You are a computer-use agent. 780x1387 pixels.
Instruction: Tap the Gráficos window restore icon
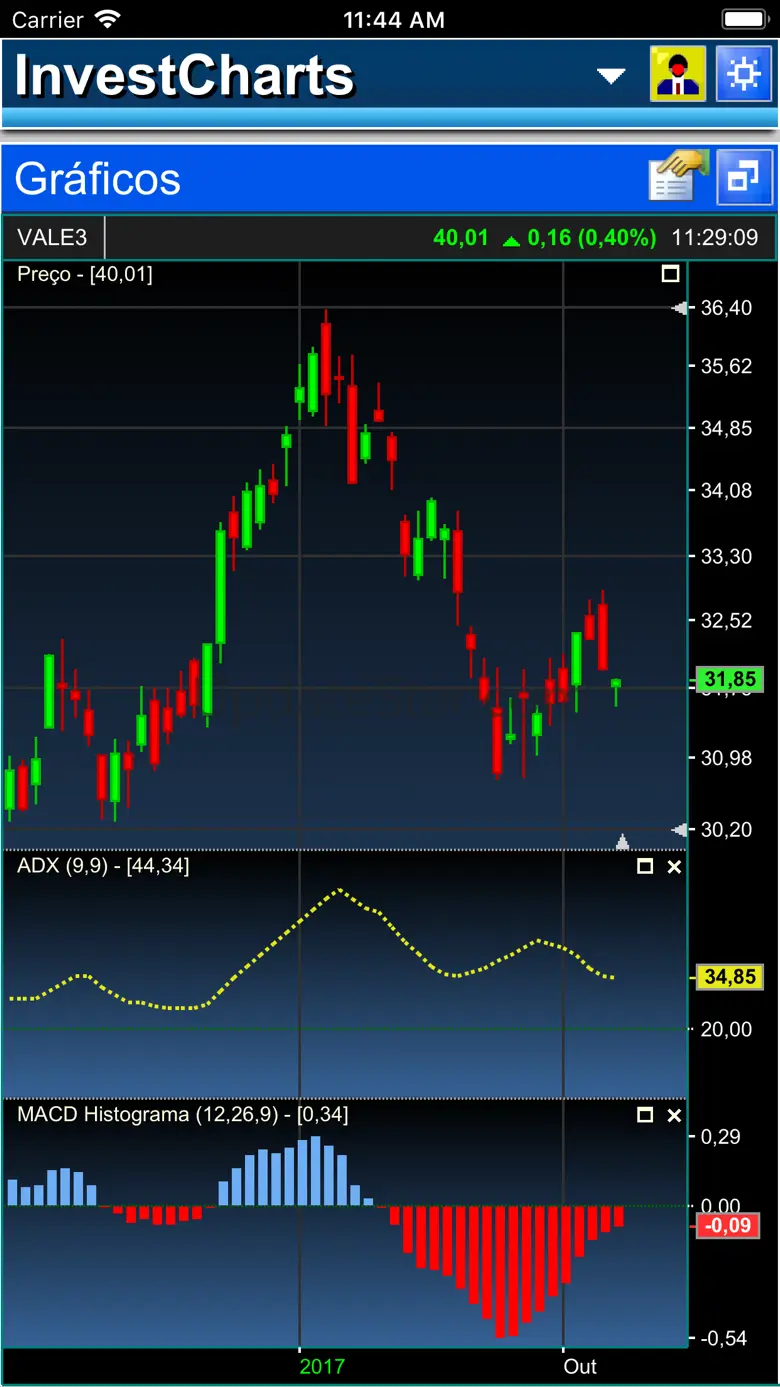(x=744, y=177)
